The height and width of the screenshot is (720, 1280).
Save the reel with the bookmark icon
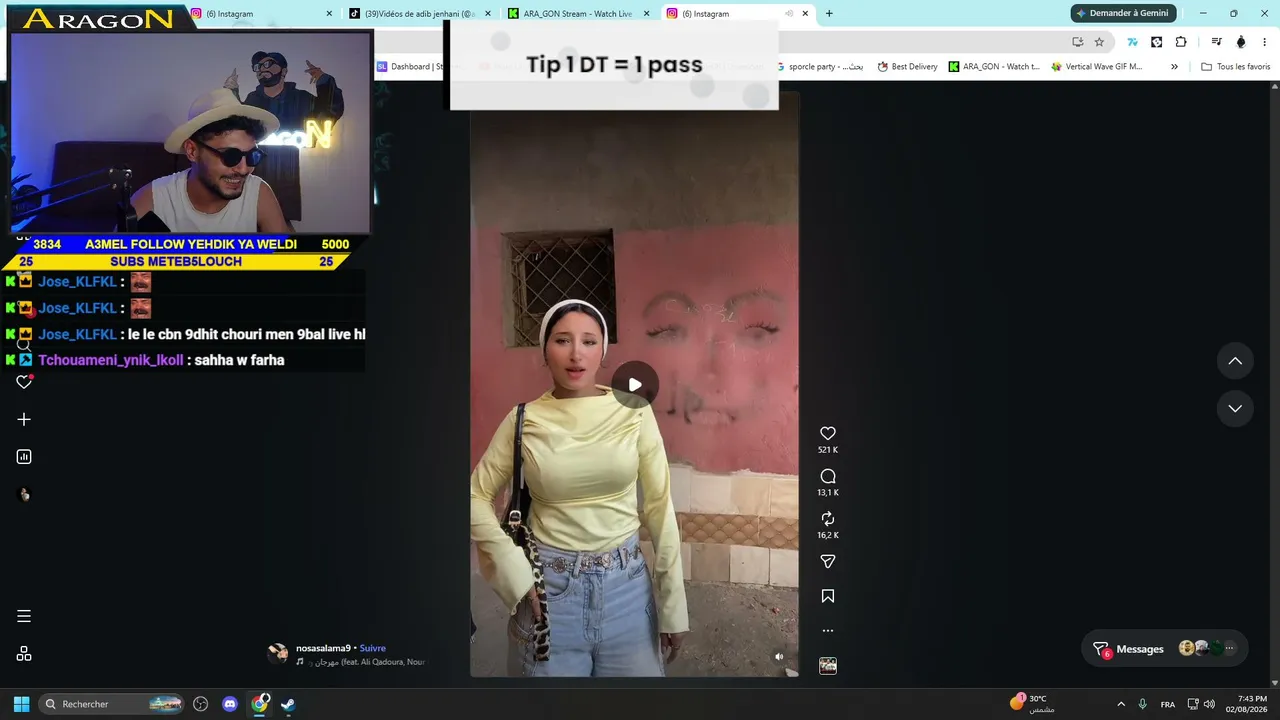[x=828, y=596]
